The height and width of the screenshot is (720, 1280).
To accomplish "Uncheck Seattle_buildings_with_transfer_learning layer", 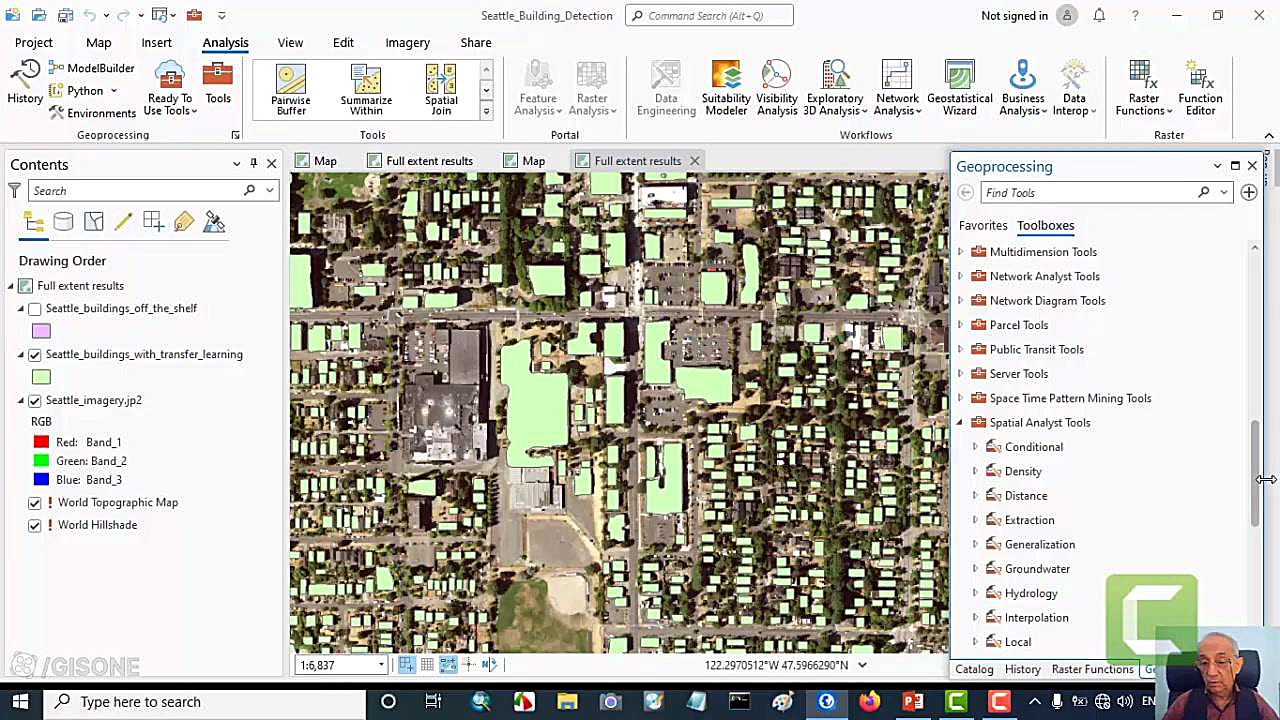I will coord(35,355).
